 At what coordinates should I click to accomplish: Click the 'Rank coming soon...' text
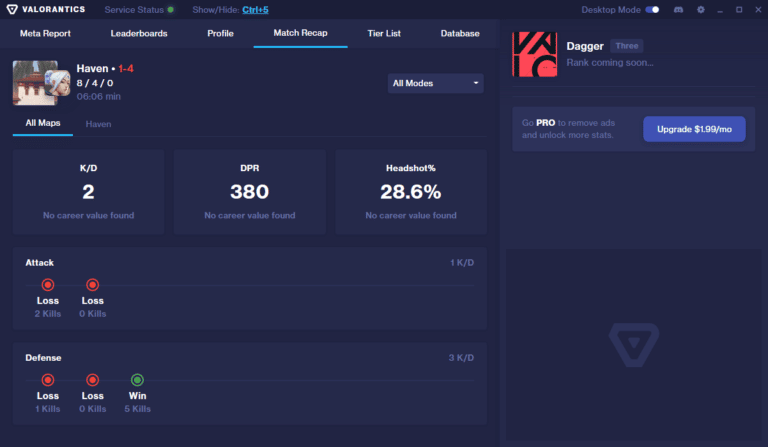pos(610,63)
